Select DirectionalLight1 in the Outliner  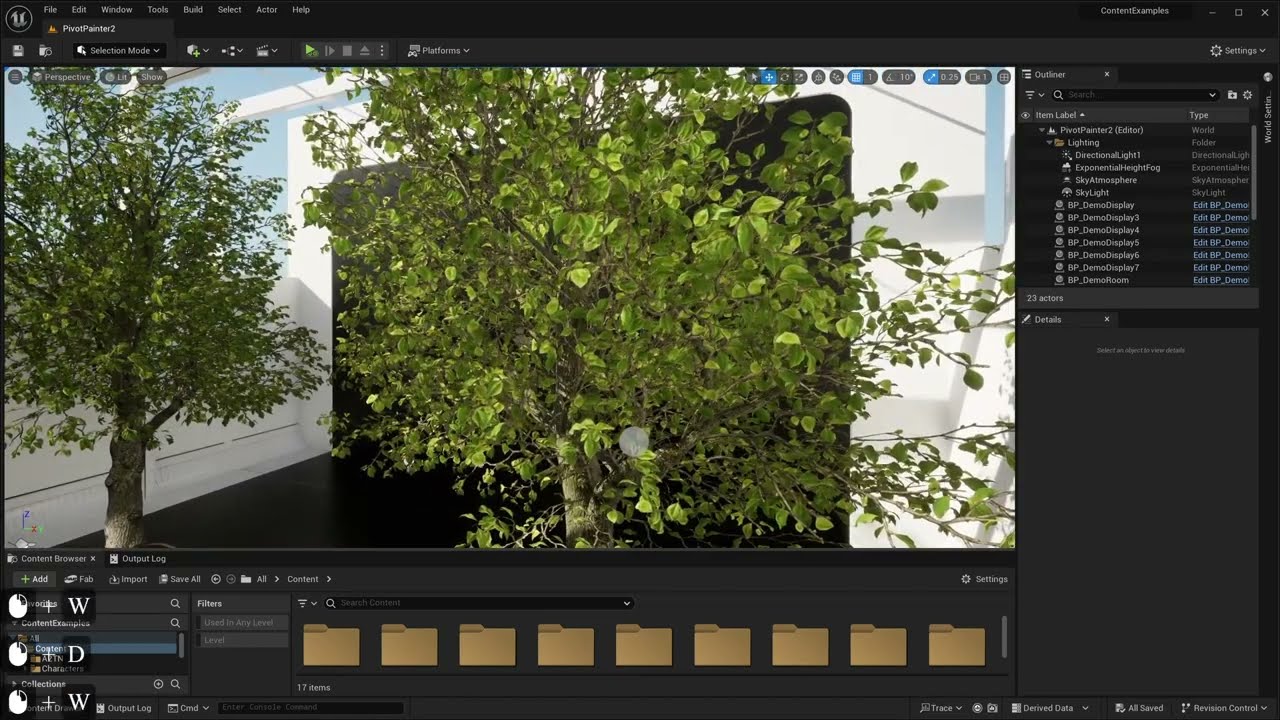(1108, 155)
